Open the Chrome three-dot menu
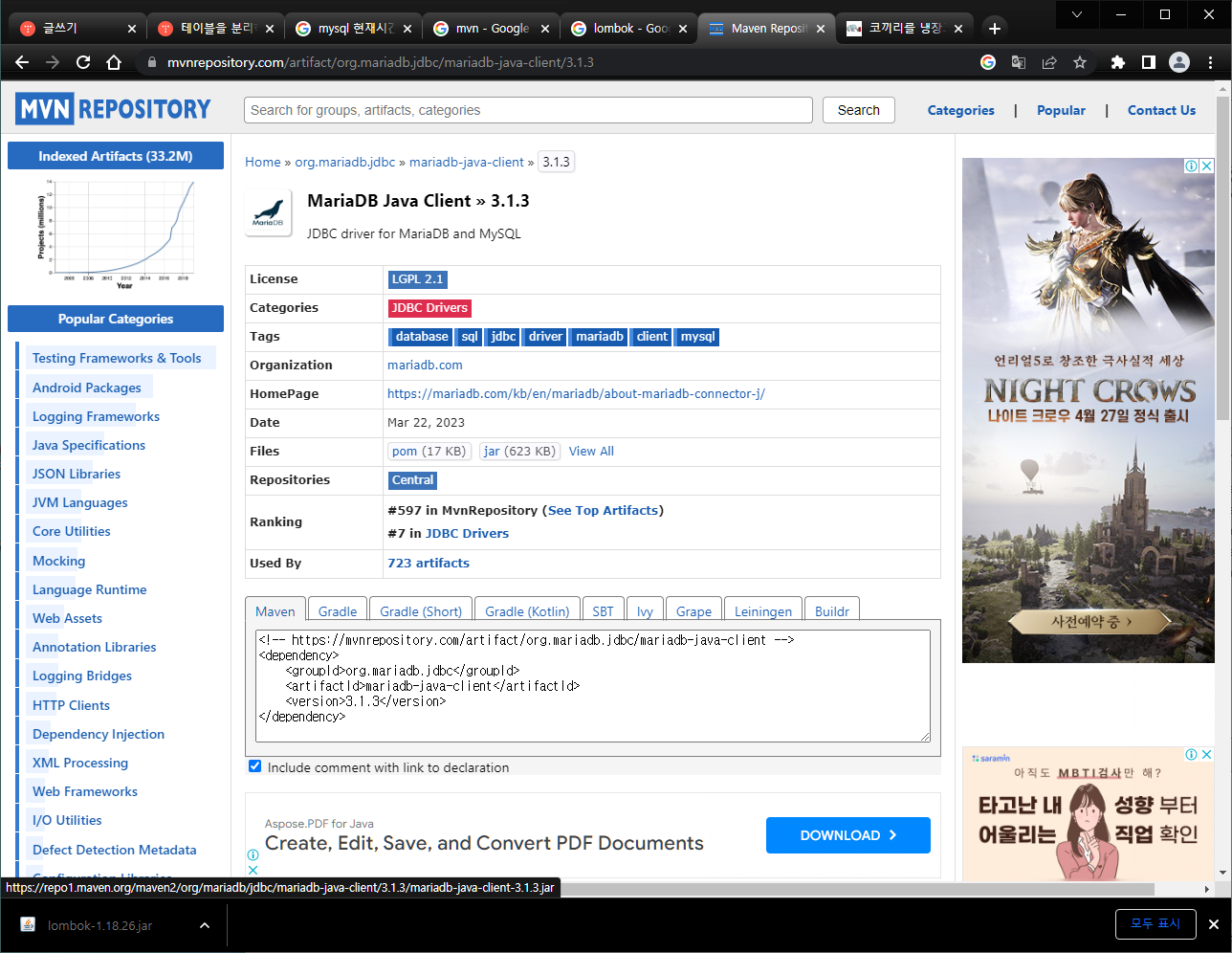This screenshot has width=1232, height=953. (x=1211, y=62)
